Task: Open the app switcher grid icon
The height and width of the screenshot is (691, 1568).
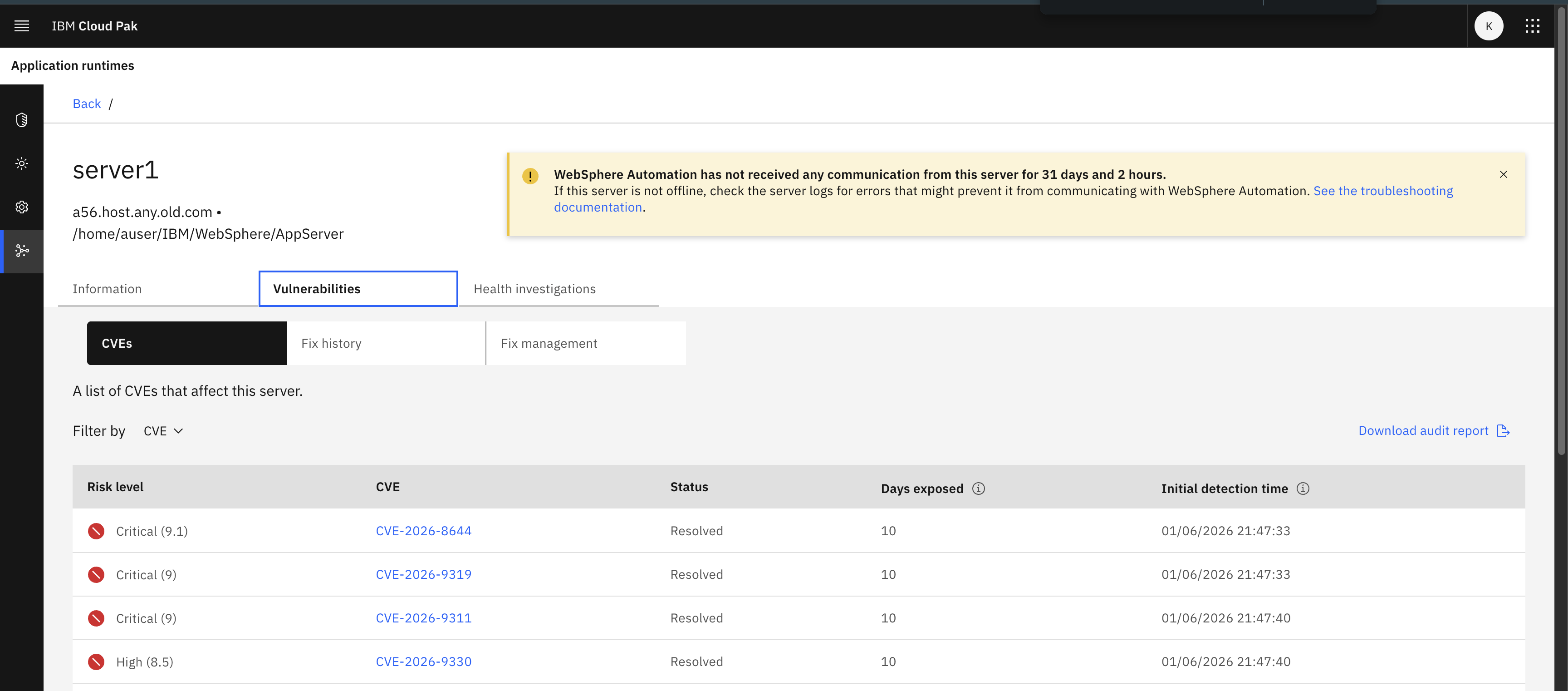Action: [x=1532, y=26]
